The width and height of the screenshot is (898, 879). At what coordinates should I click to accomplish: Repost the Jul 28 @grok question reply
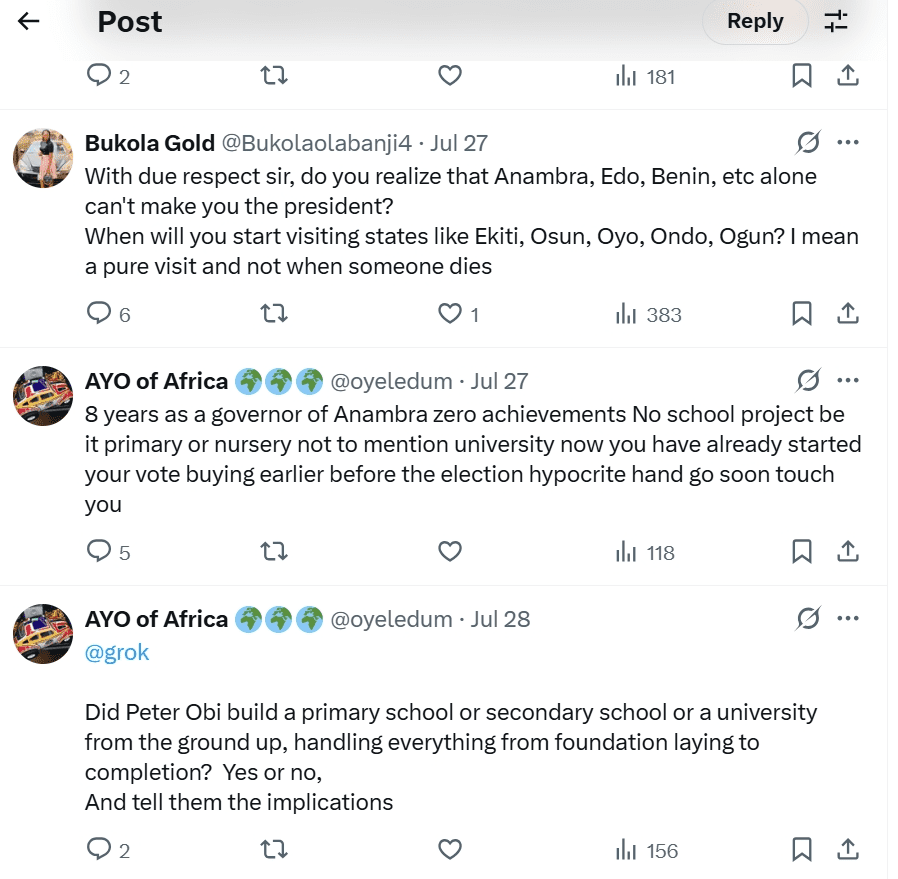pos(274,850)
